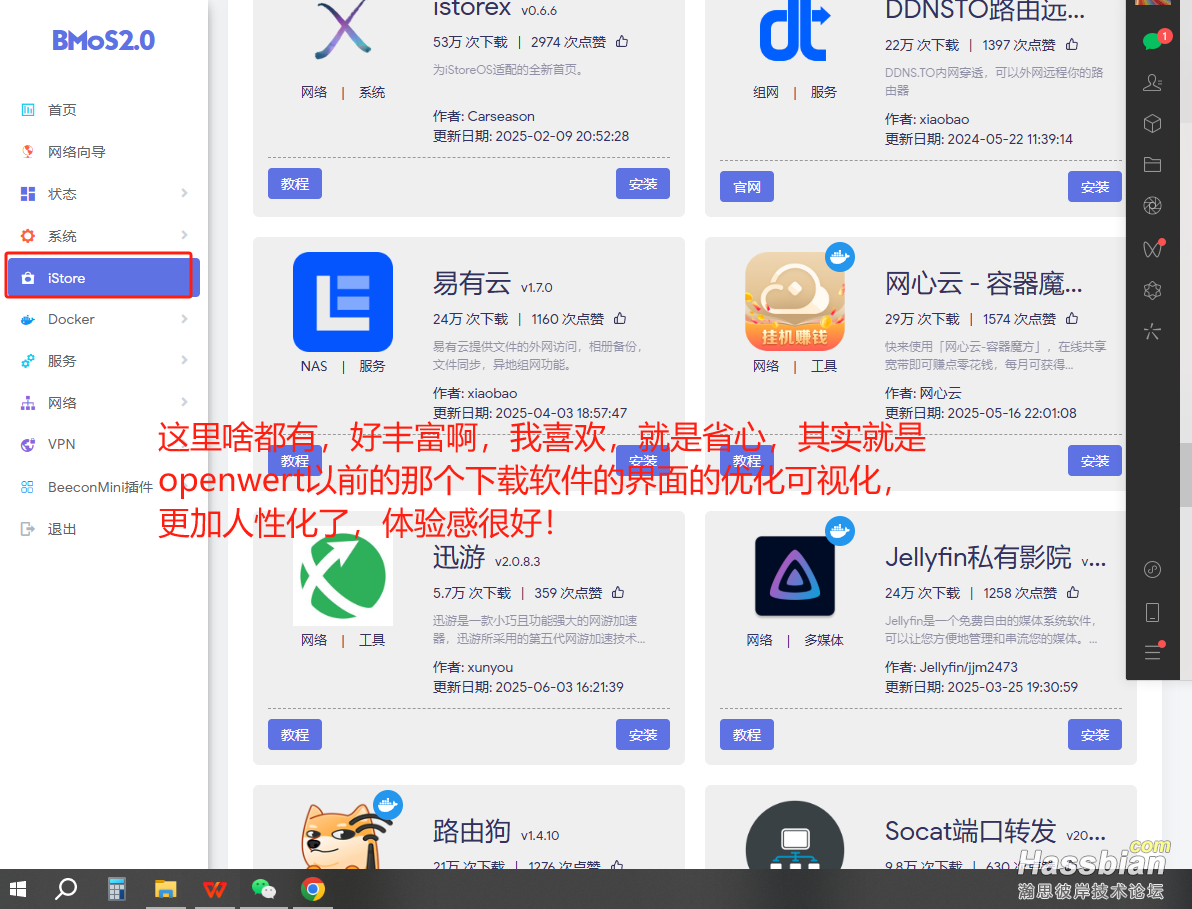Open the 教程 for 迅游
This screenshot has width=1192, height=909.
[x=295, y=735]
